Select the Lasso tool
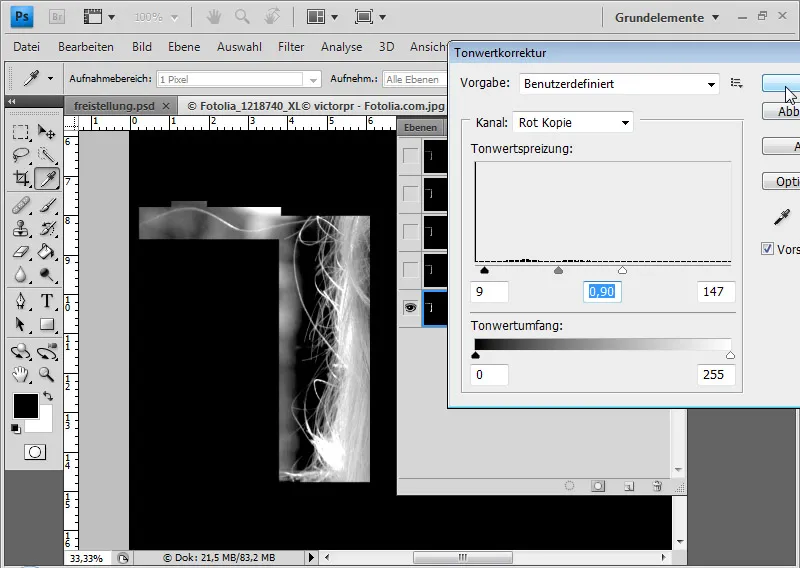 [20, 155]
